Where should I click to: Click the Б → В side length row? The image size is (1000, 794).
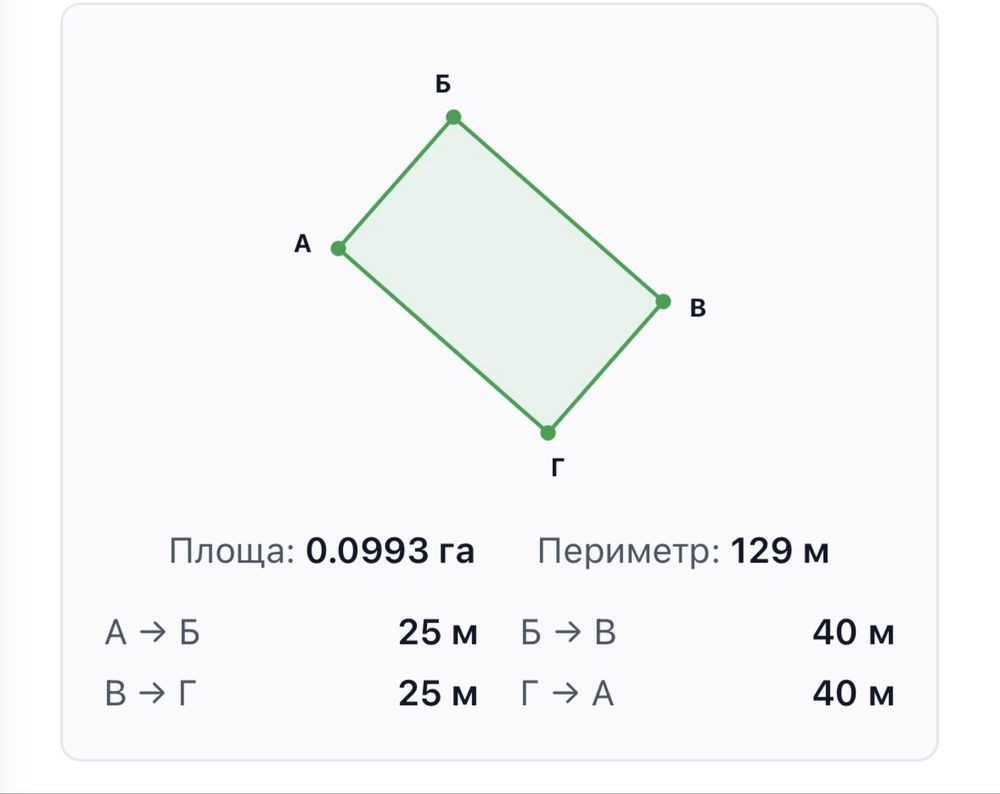[707, 633]
